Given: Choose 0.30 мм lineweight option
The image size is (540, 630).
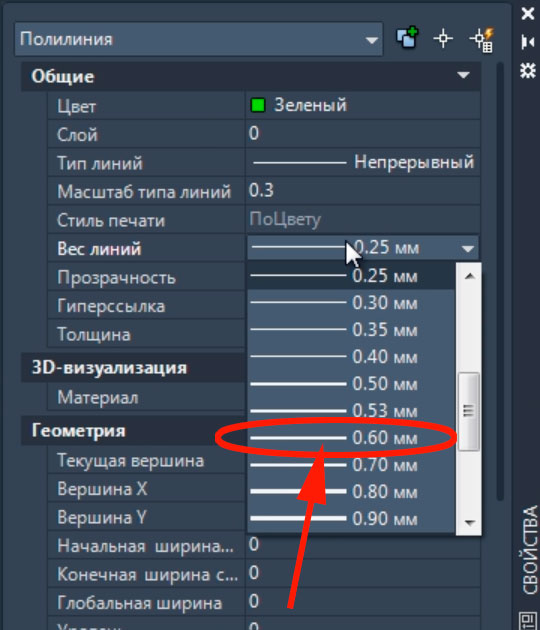Looking at the screenshot, I should 351,303.
